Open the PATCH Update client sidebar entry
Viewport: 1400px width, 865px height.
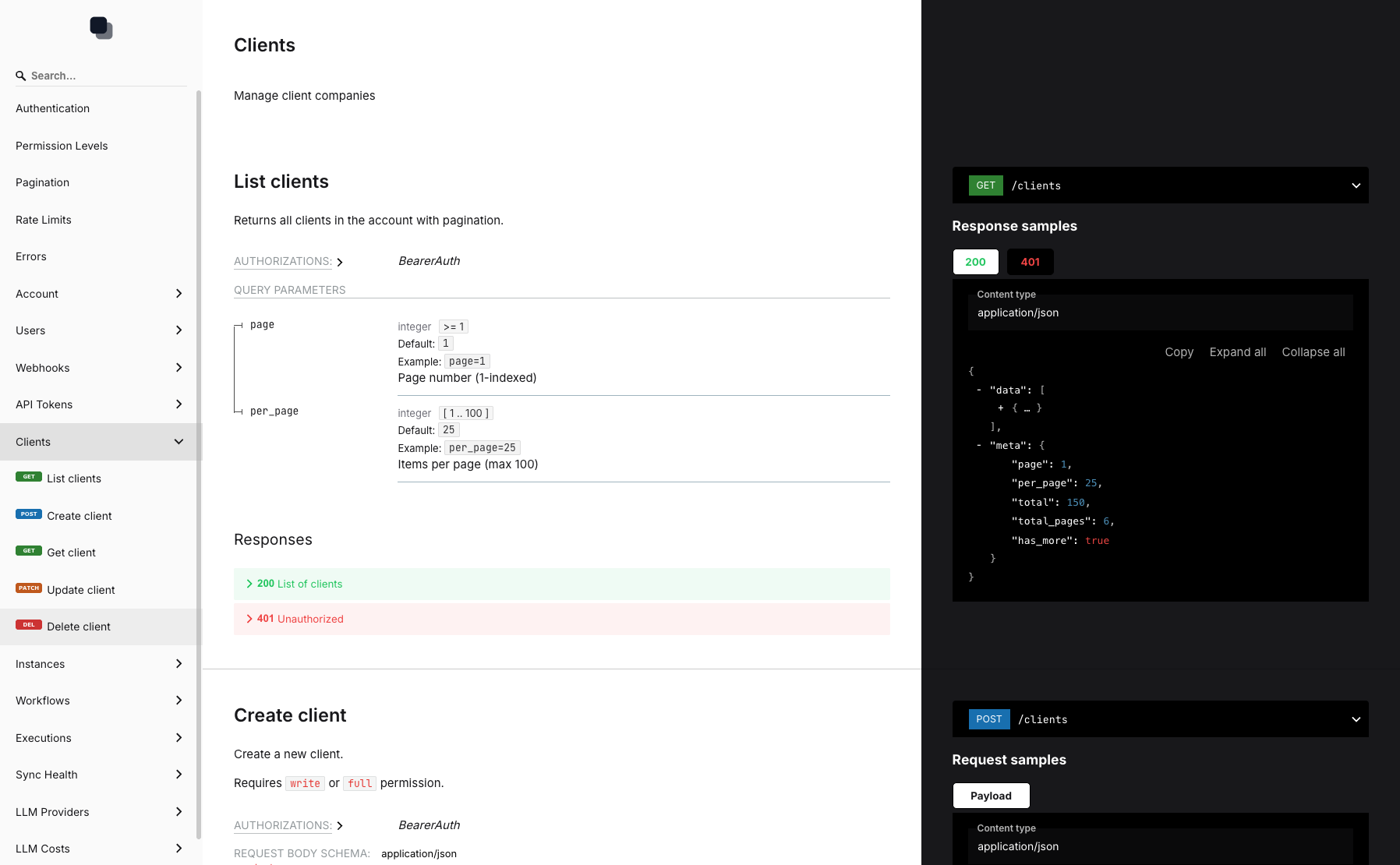[80, 590]
